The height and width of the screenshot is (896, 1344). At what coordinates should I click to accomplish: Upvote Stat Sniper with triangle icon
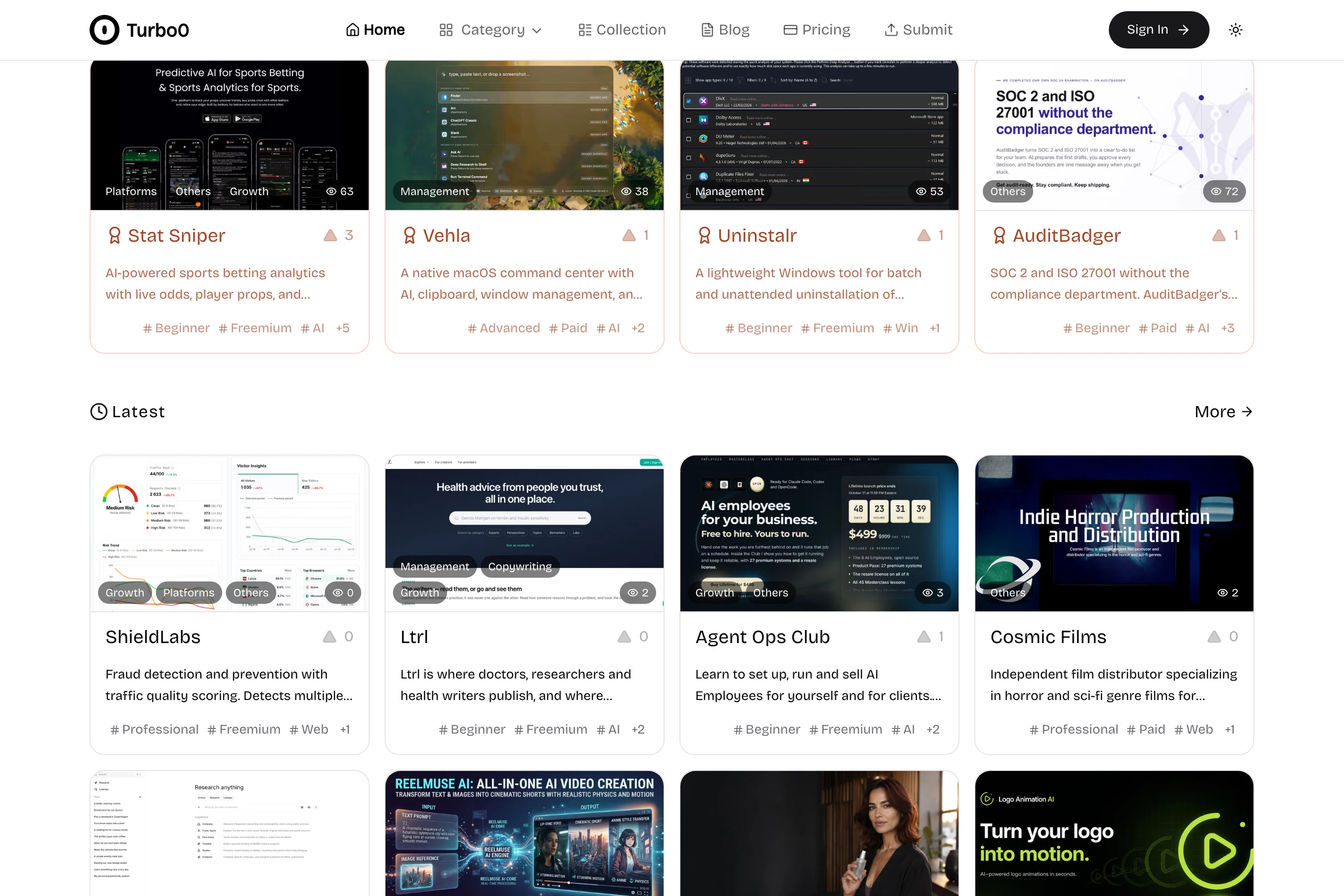330,235
